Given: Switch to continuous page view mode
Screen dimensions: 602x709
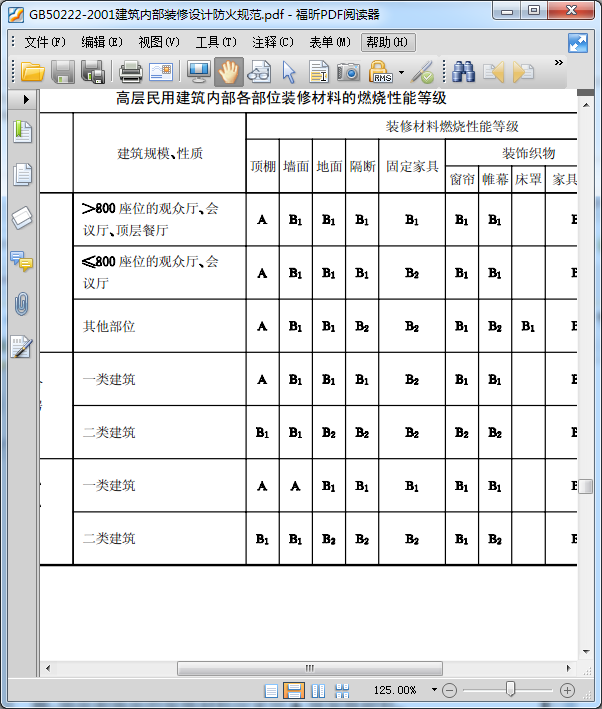Looking at the screenshot, I should [294, 690].
